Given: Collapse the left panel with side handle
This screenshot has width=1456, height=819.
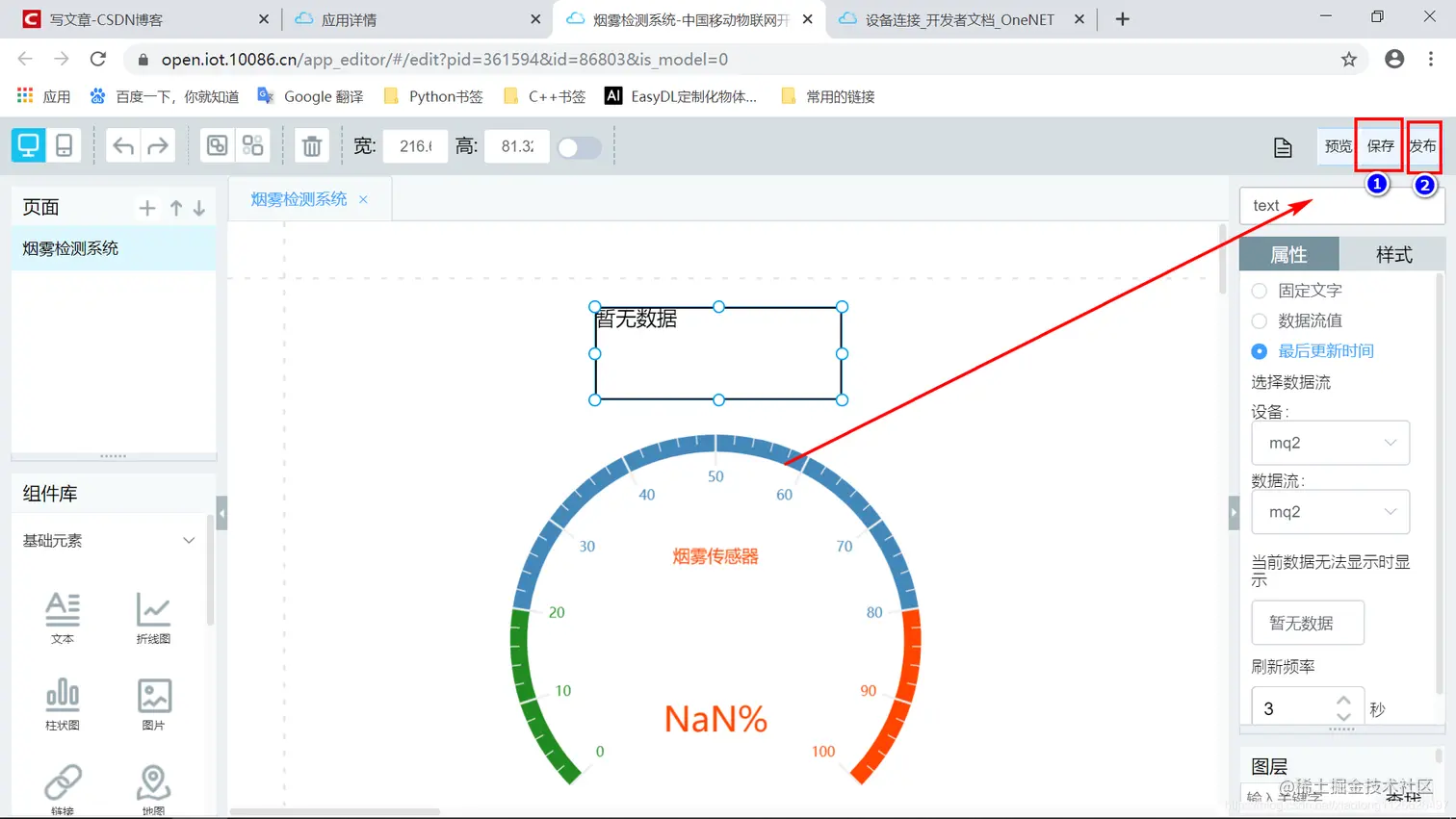Looking at the screenshot, I should tap(221, 513).
